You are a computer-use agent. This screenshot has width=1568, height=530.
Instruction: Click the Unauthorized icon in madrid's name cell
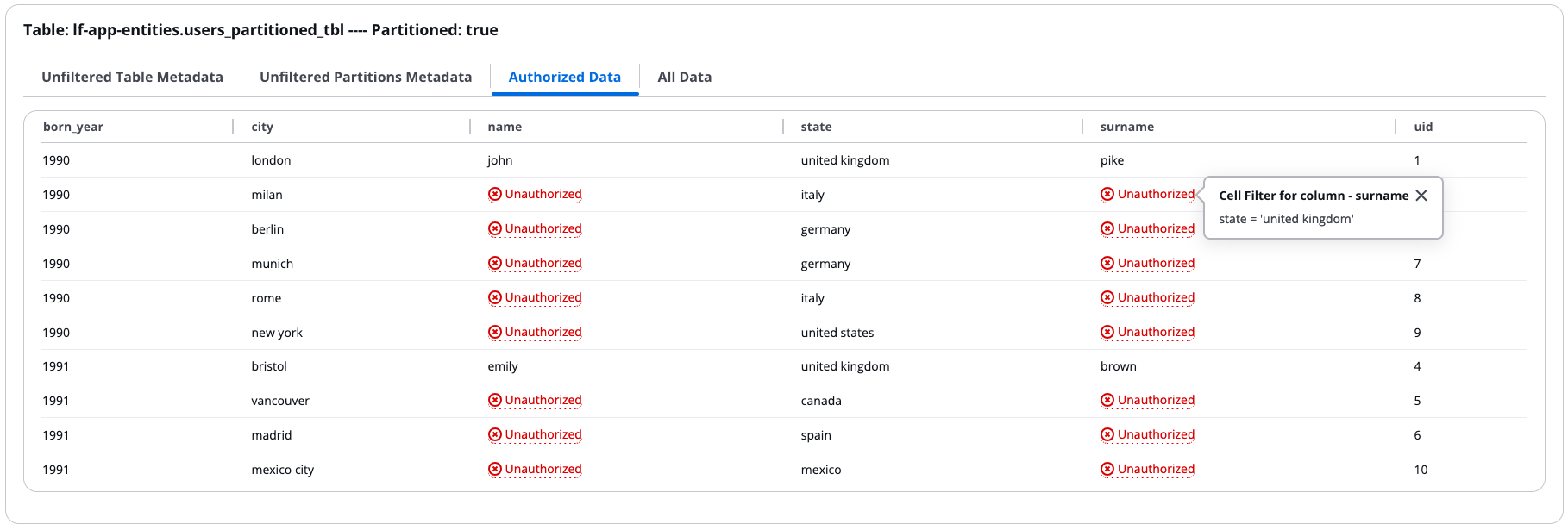tap(494, 434)
